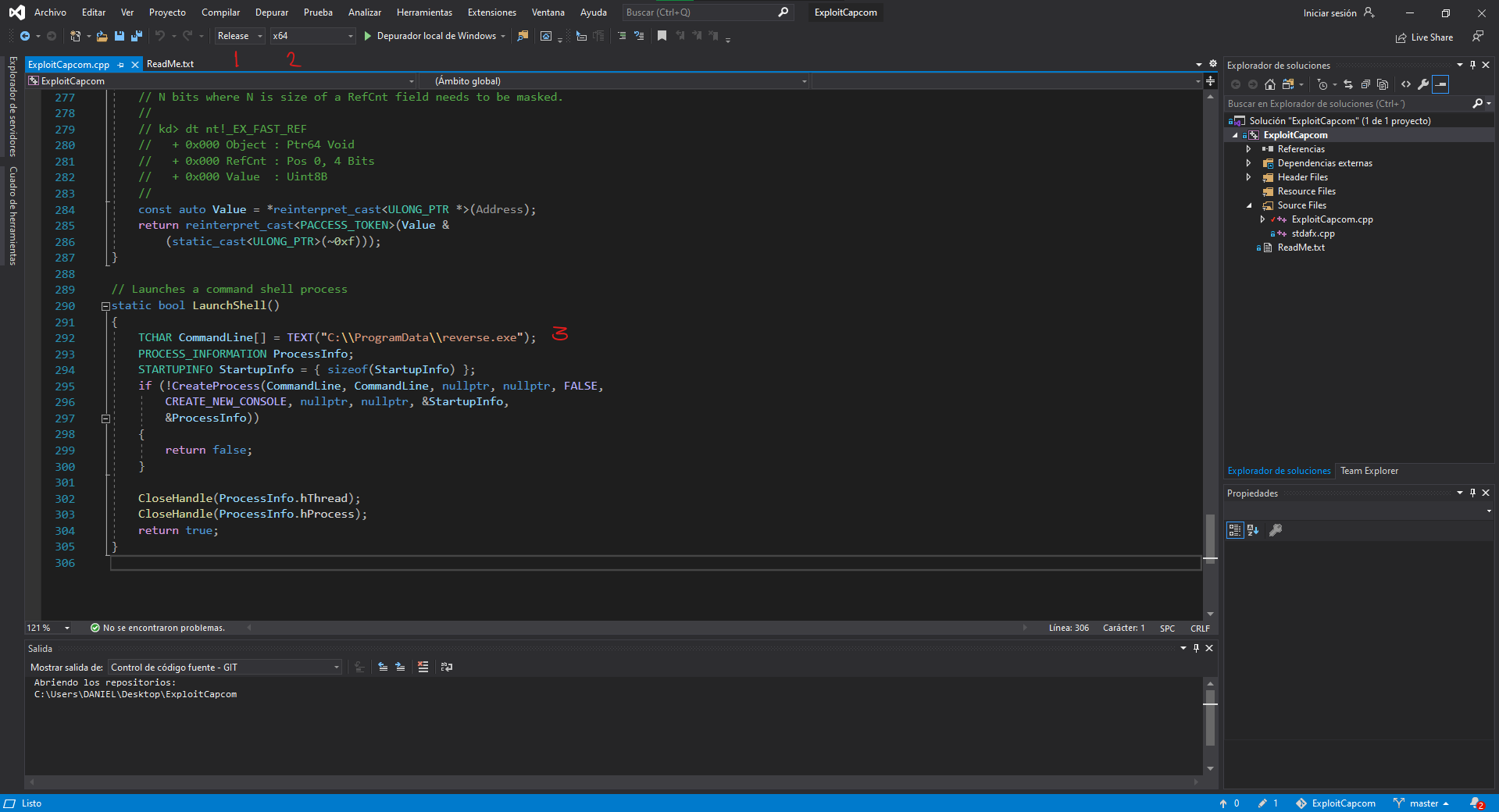Open output source dropdown showing Control de código fuente - GIT
This screenshot has width=1499, height=812.
click(x=225, y=668)
